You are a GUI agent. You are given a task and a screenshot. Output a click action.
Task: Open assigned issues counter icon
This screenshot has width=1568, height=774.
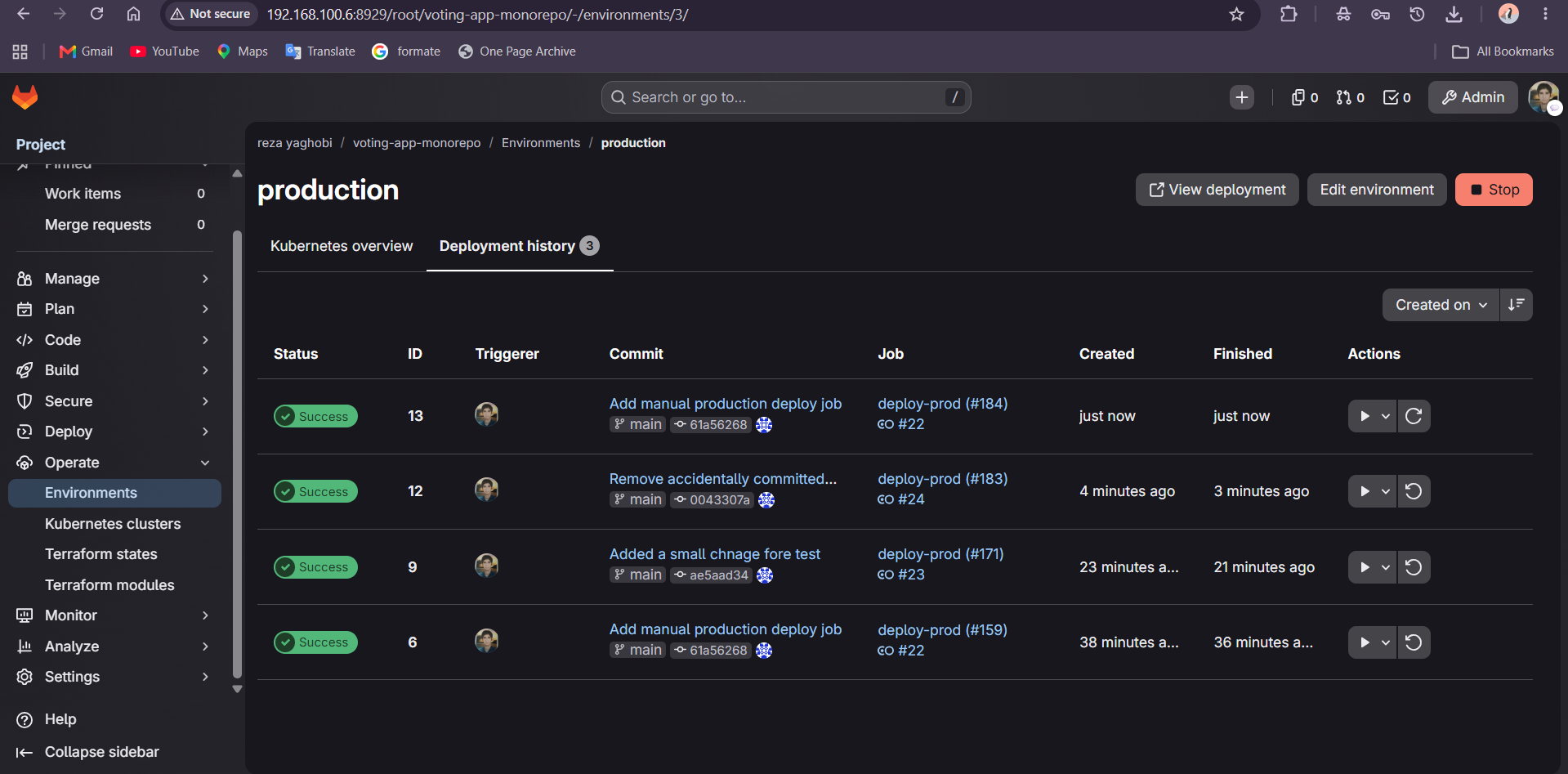click(1304, 97)
